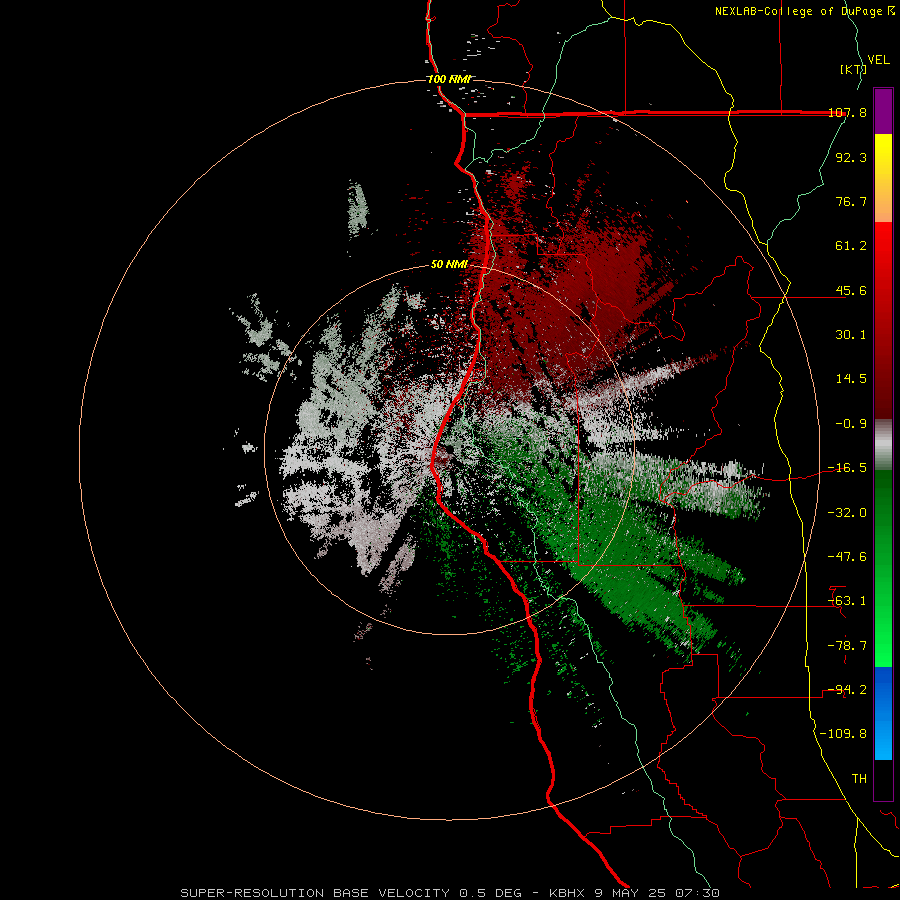Click the TH legend label
This screenshot has height=900, width=900.
coord(859,779)
